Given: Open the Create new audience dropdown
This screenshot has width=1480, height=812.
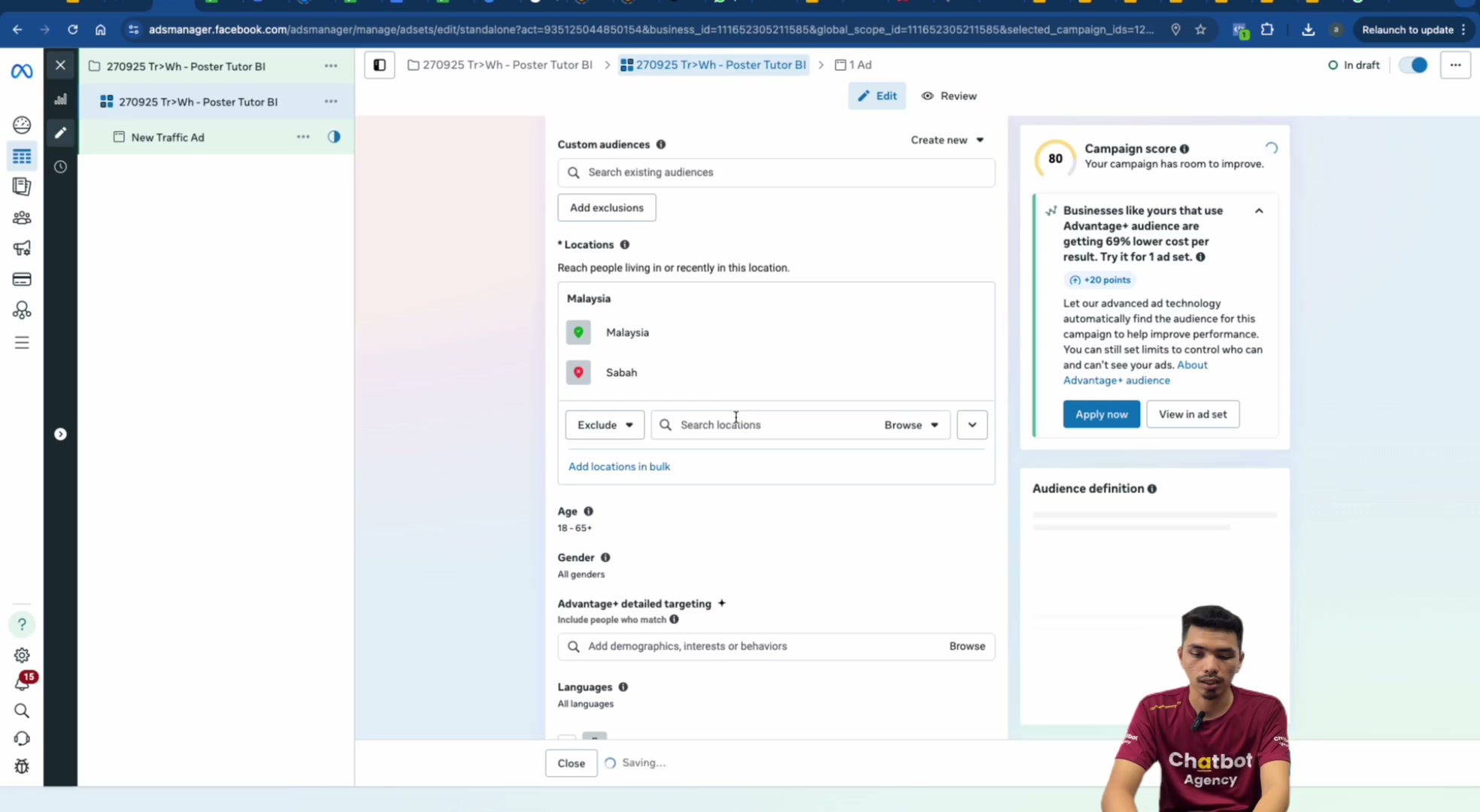Looking at the screenshot, I should pyautogui.click(x=947, y=140).
